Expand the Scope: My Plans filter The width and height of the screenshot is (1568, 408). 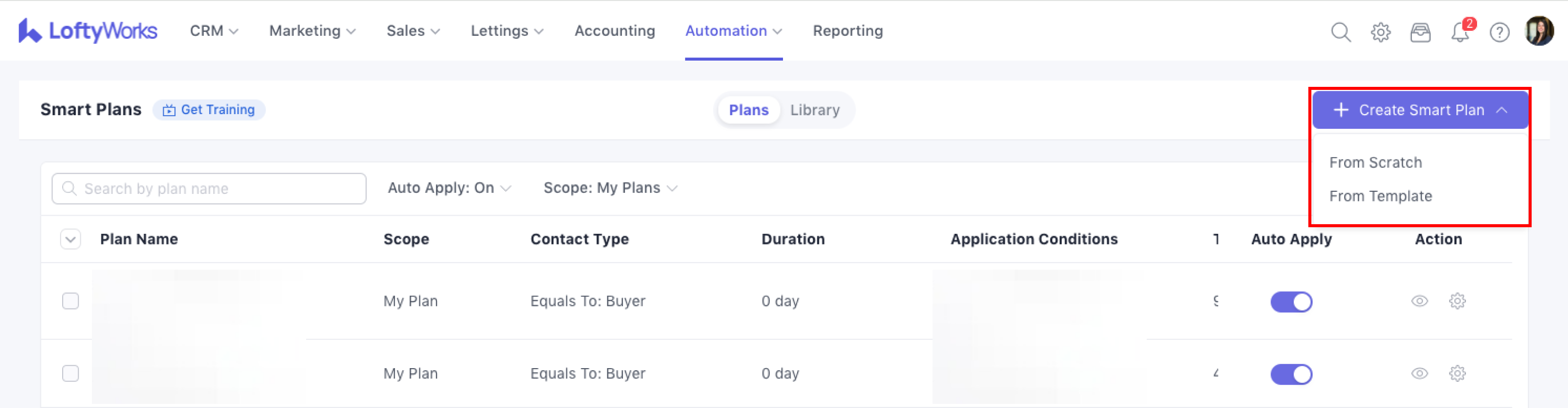coord(610,188)
